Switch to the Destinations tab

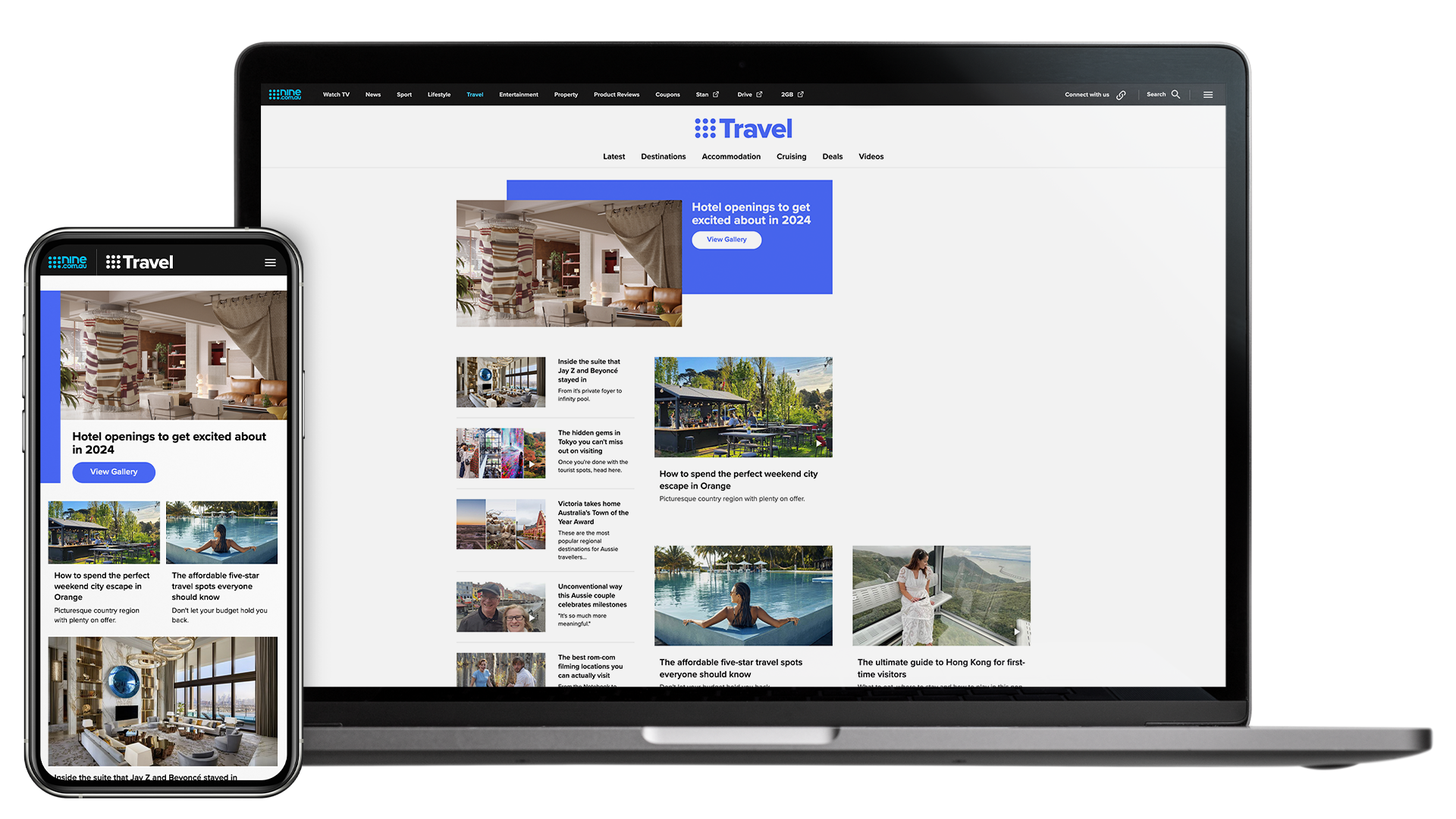[x=663, y=157]
